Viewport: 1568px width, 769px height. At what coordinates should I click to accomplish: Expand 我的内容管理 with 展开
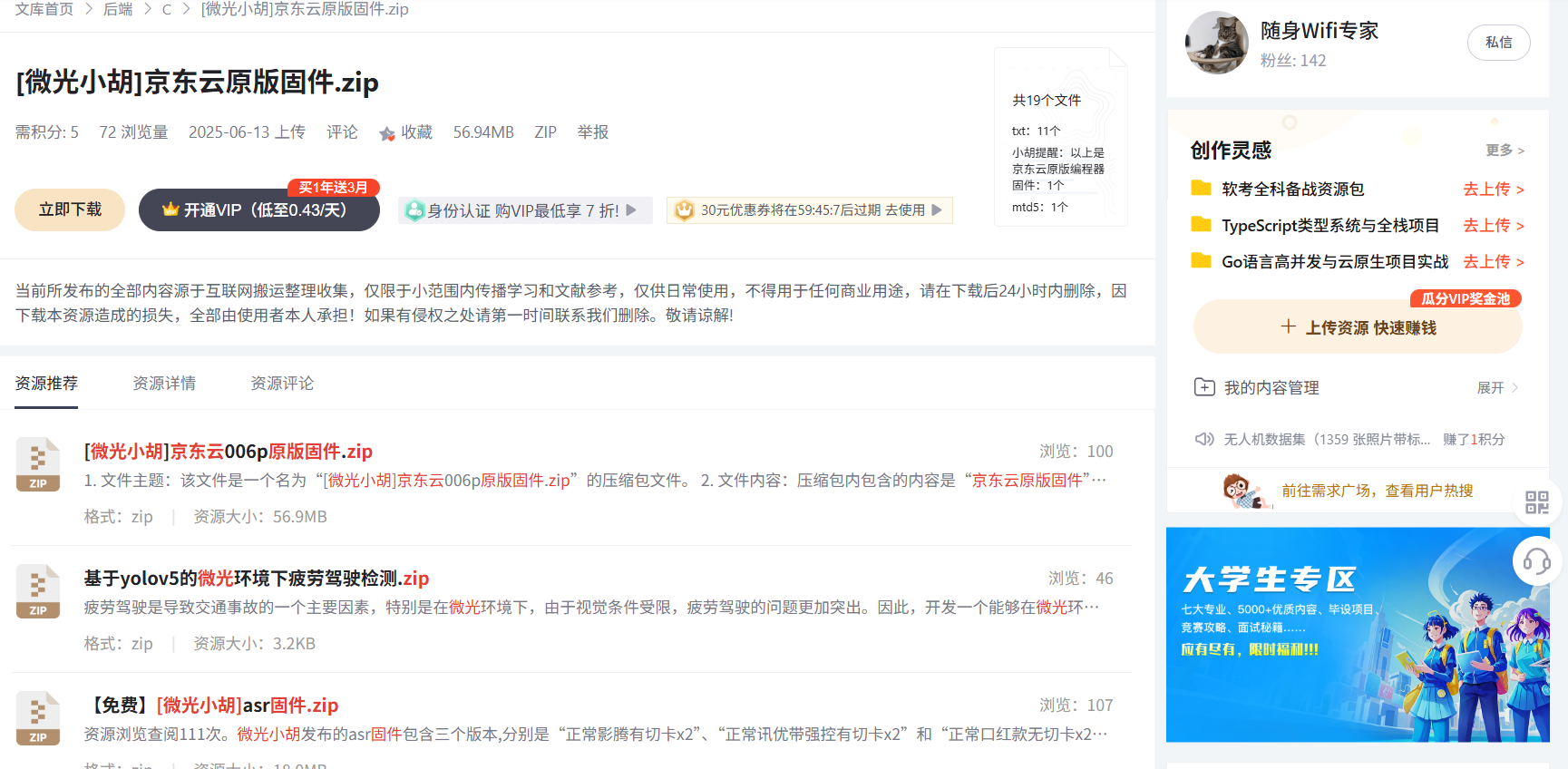[x=1497, y=388]
